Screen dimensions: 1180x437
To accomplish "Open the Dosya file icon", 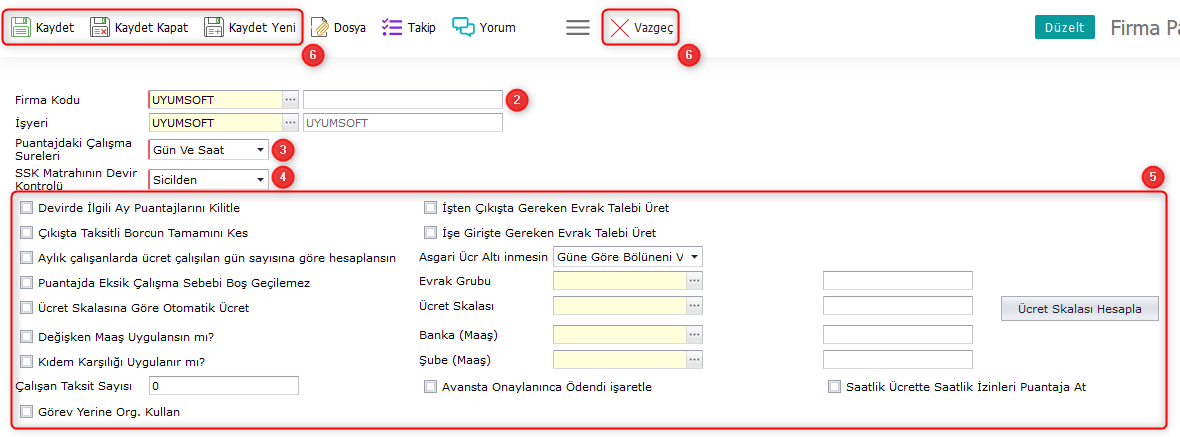I will (x=320, y=28).
